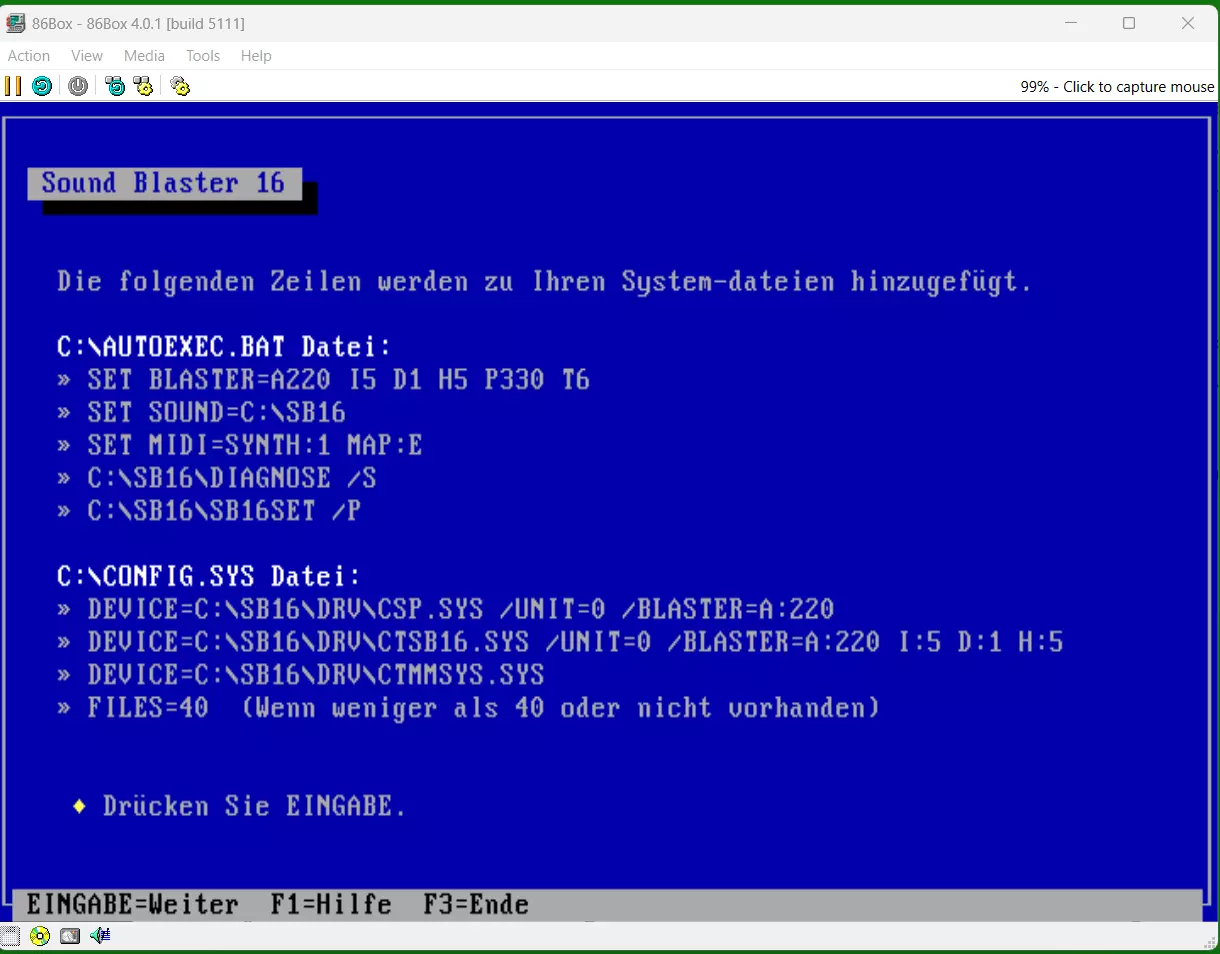
Task: Click the EINGABE=Weiter label in bottom bar
Action: pyautogui.click(x=133, y=905)
